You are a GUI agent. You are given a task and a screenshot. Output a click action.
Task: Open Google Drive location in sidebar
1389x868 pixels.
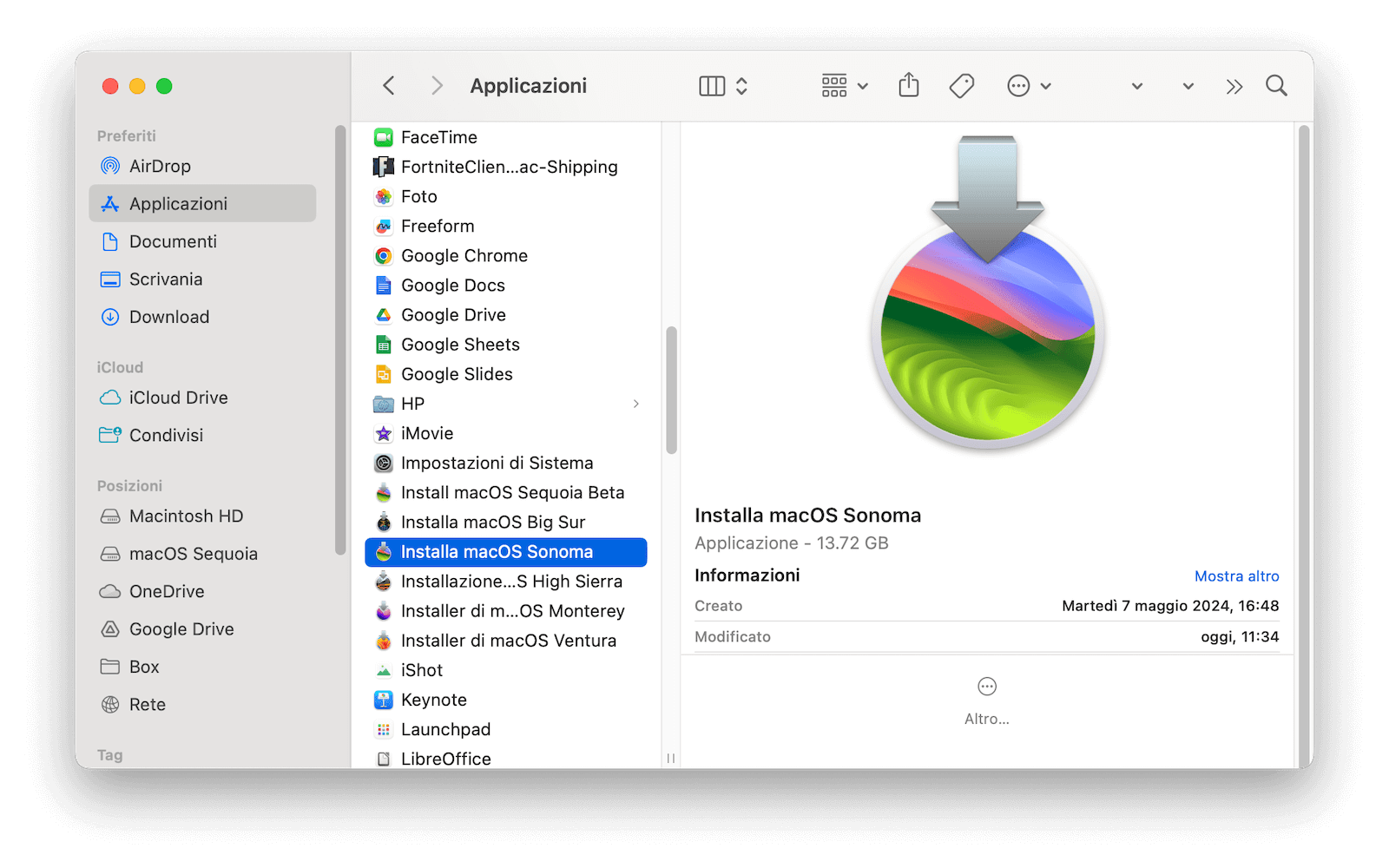(x=202, y=629)
